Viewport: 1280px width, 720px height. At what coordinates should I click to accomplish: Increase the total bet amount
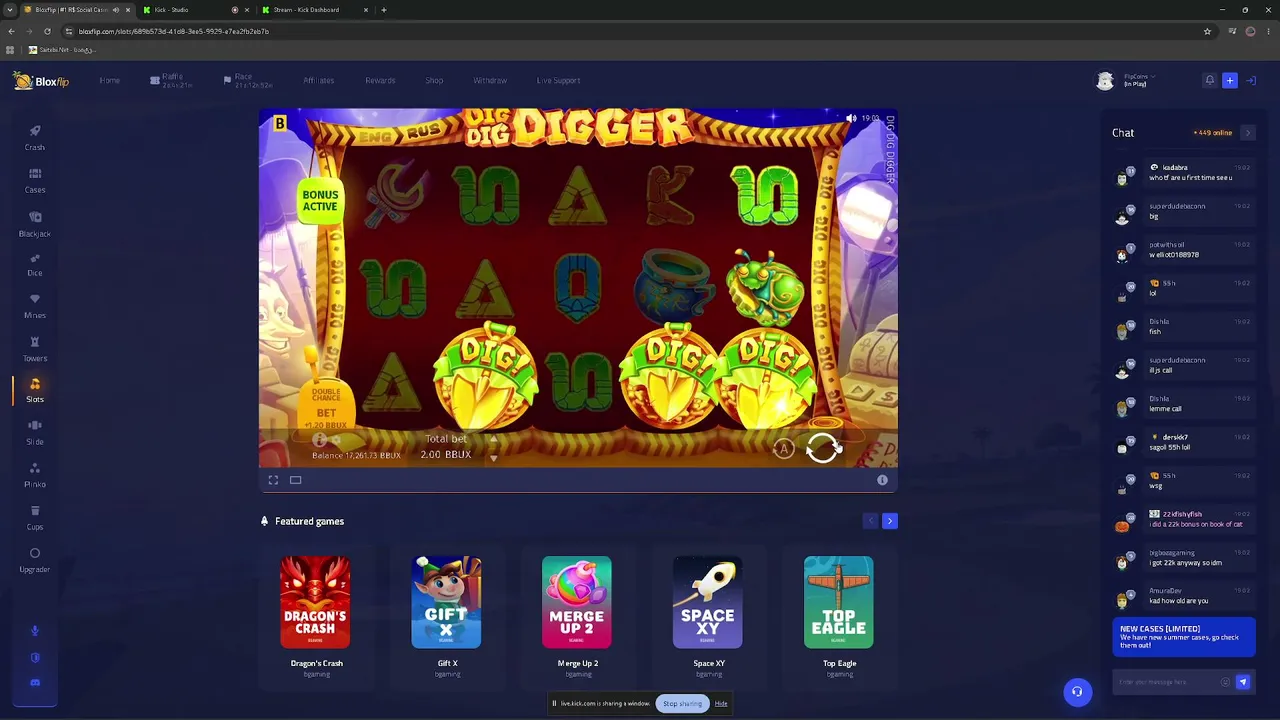493,439
